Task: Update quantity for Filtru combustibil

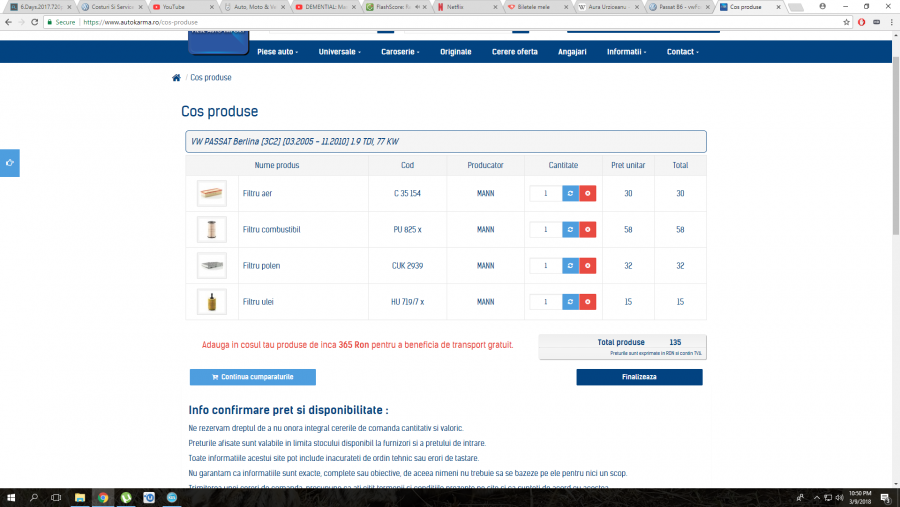Action: [x=570, y=229]
